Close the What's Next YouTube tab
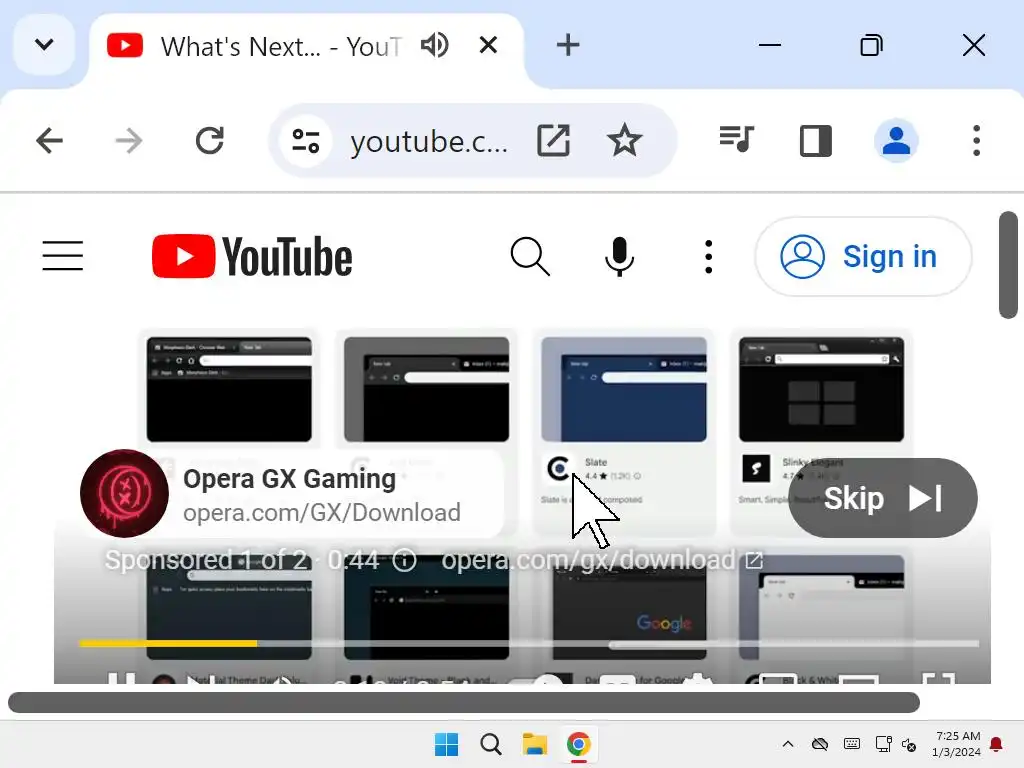Screen dimensions: 1024x768 pyautogui.click(x=488, y=45)
